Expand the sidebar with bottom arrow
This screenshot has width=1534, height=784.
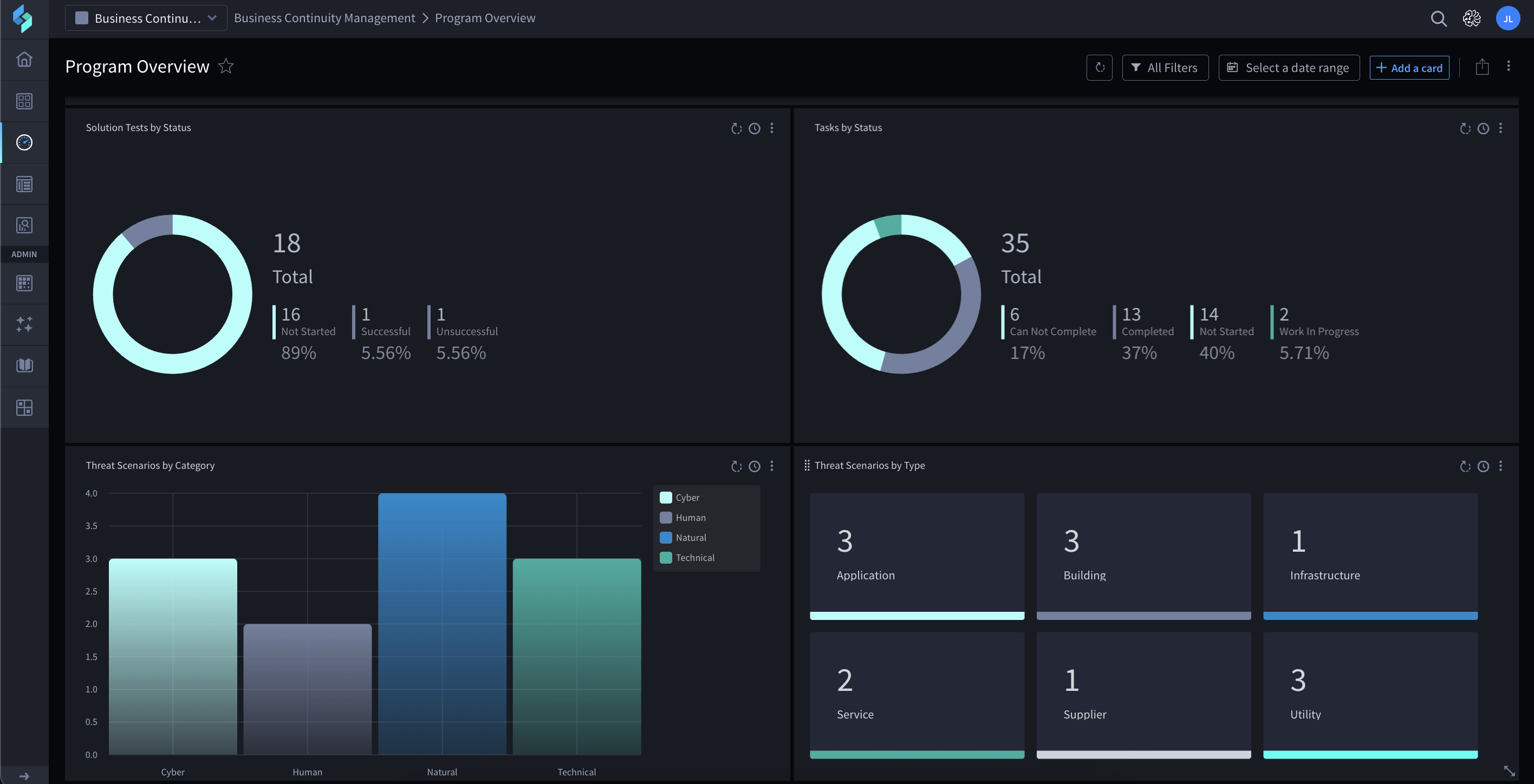point(24,776)
